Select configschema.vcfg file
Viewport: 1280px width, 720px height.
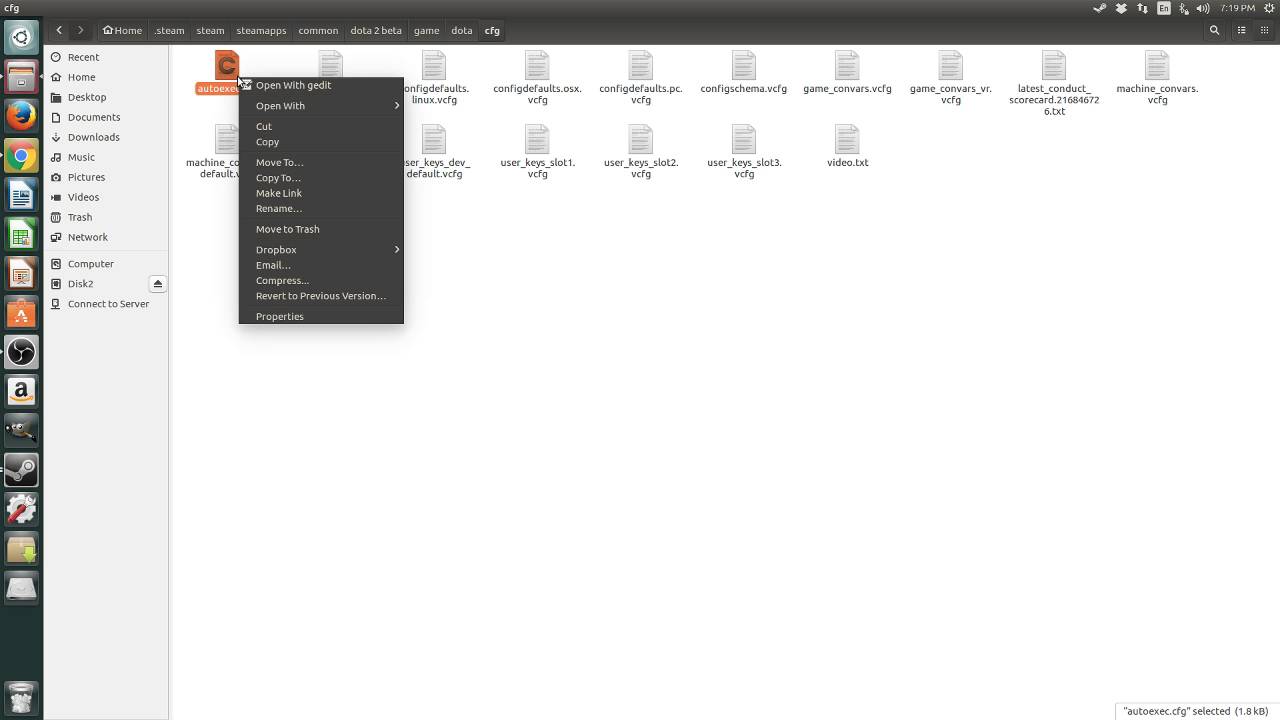click(743, 72)
